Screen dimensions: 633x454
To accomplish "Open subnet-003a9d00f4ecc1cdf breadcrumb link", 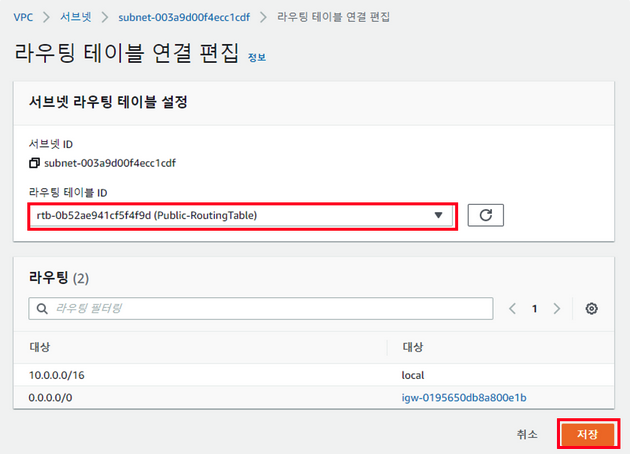I will [183, 18].
